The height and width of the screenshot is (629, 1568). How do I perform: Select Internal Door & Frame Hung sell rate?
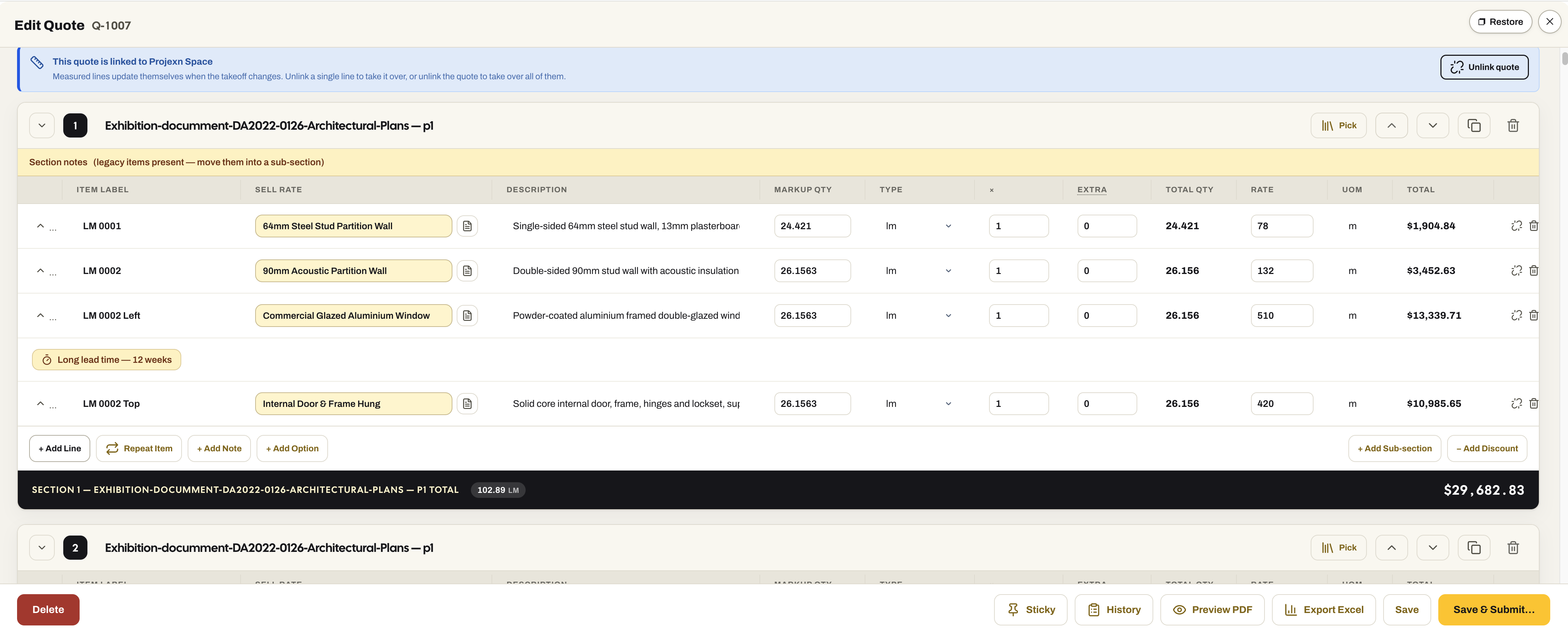pos(353,403)
